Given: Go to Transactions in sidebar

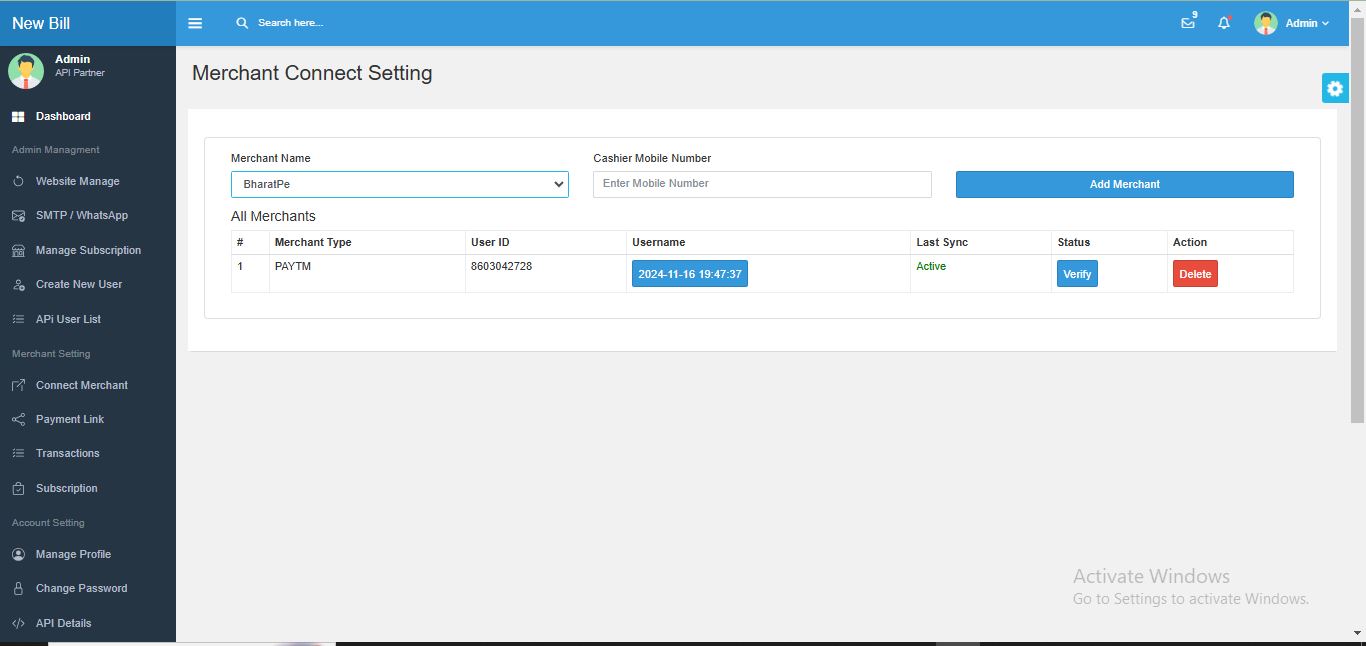Looking at the screenshot, I should click(67, 454).
